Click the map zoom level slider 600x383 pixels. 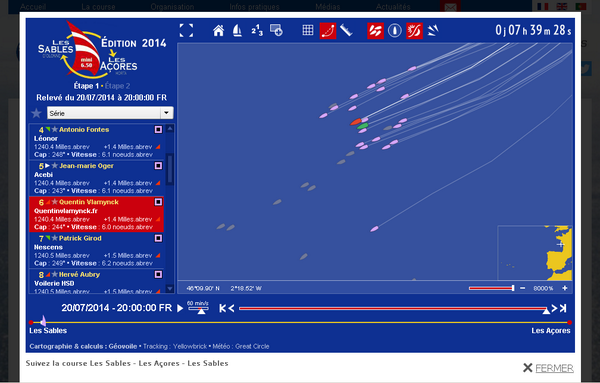click(492, 288)
